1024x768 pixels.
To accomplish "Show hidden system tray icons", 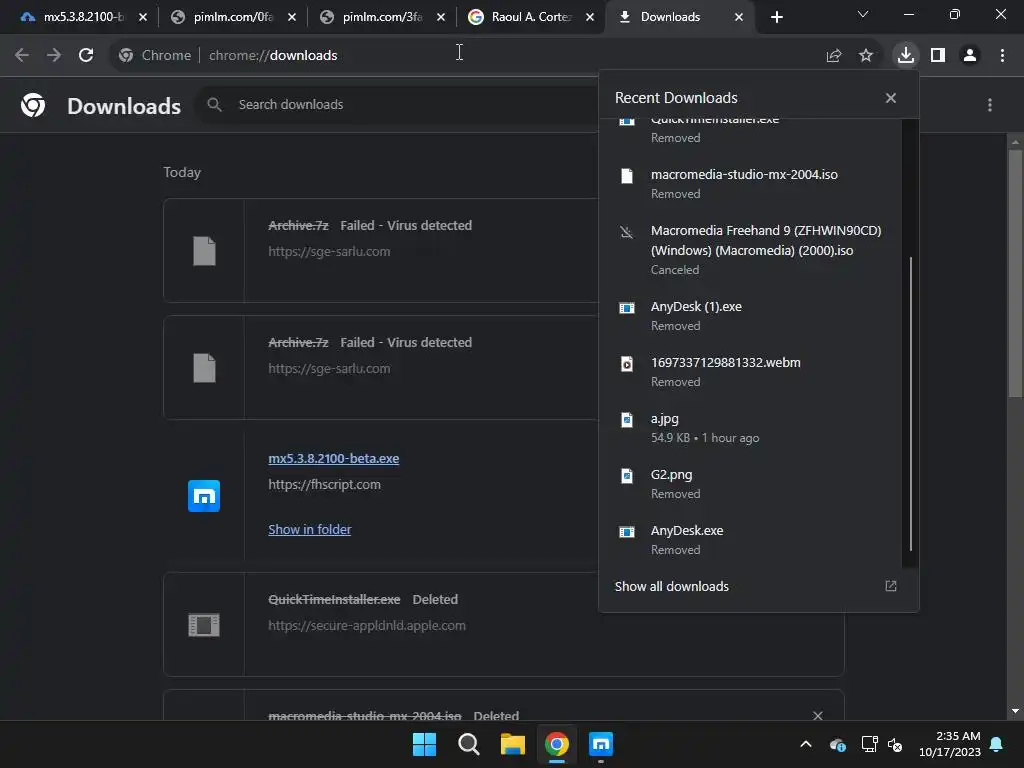I will click(x=806, y=744).
